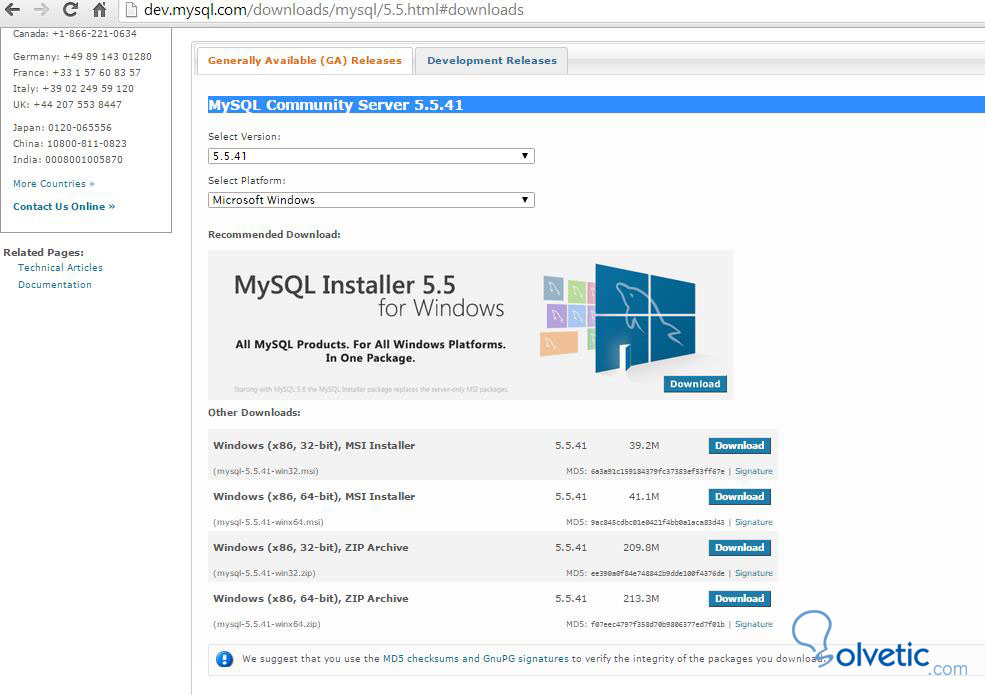
Task: Click file name mysql-5.5.41-win32.msi
Action: point(266,471)
